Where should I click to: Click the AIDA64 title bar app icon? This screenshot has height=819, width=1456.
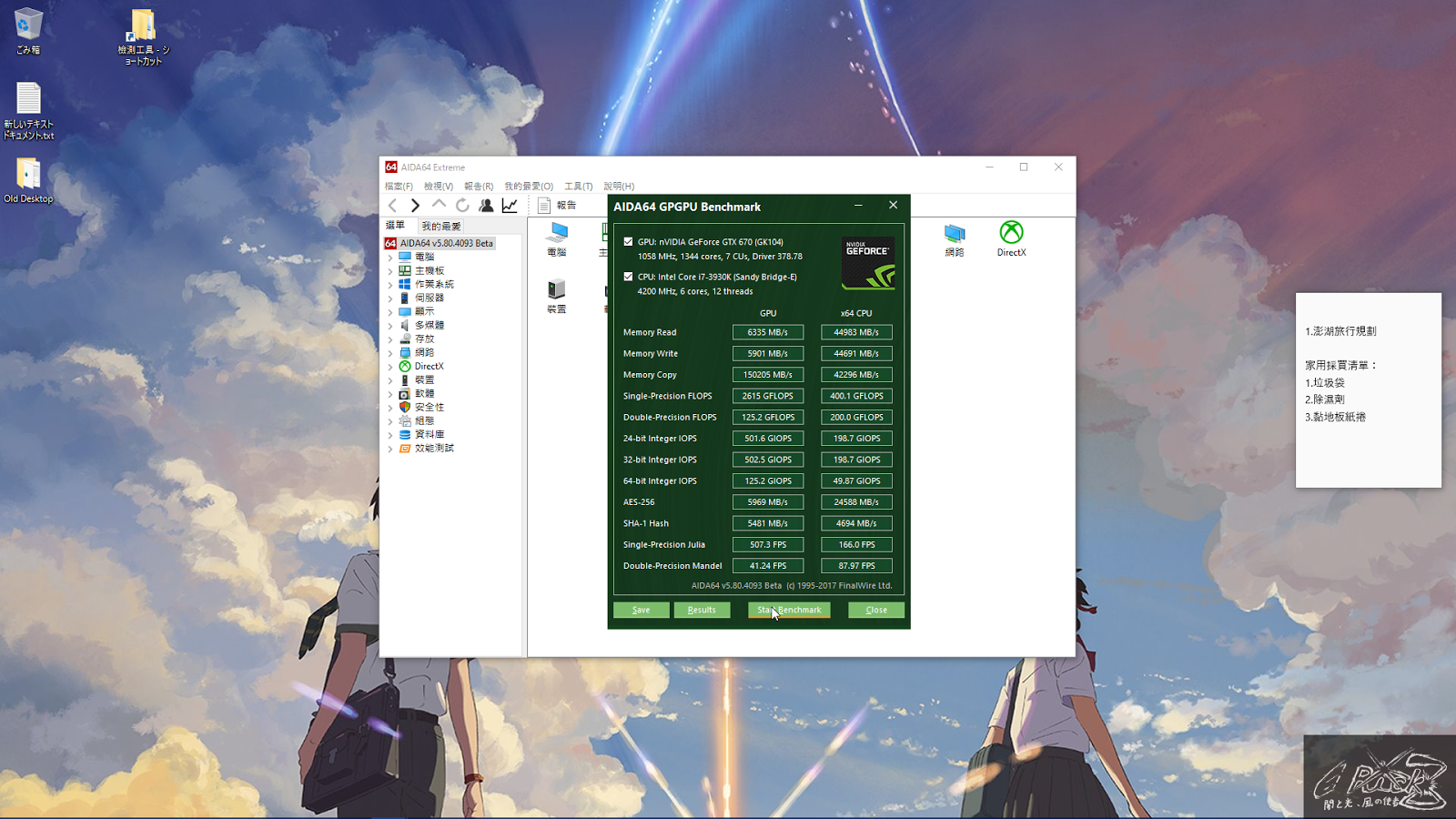click(x=391, y=167)
